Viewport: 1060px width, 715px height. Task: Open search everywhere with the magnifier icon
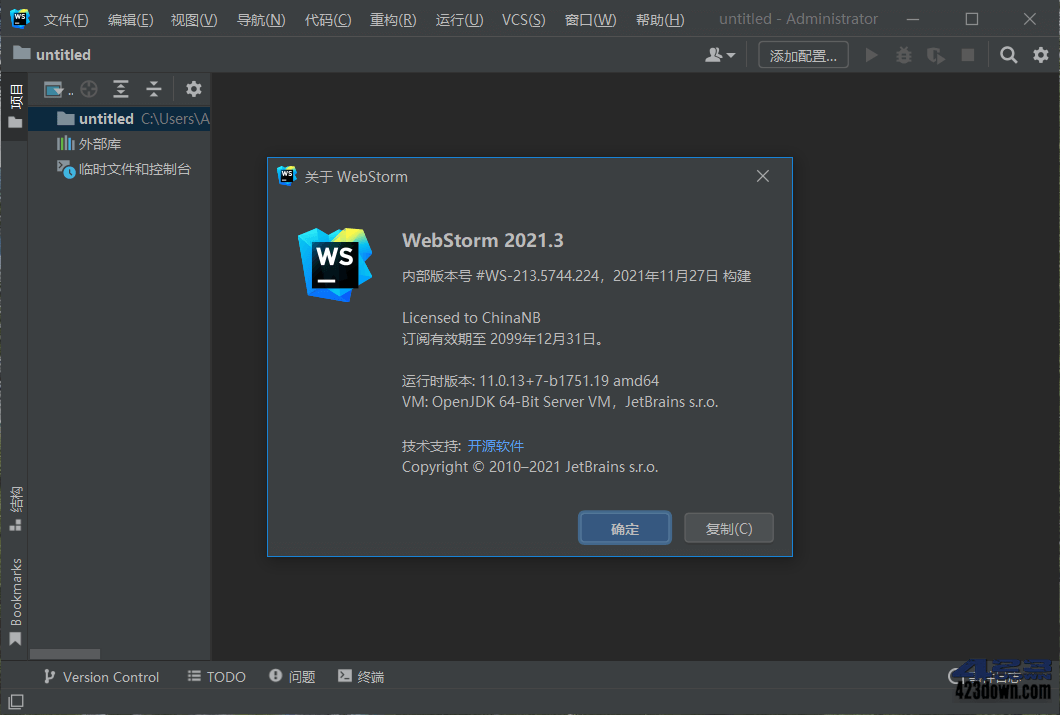coord(1008,55)
